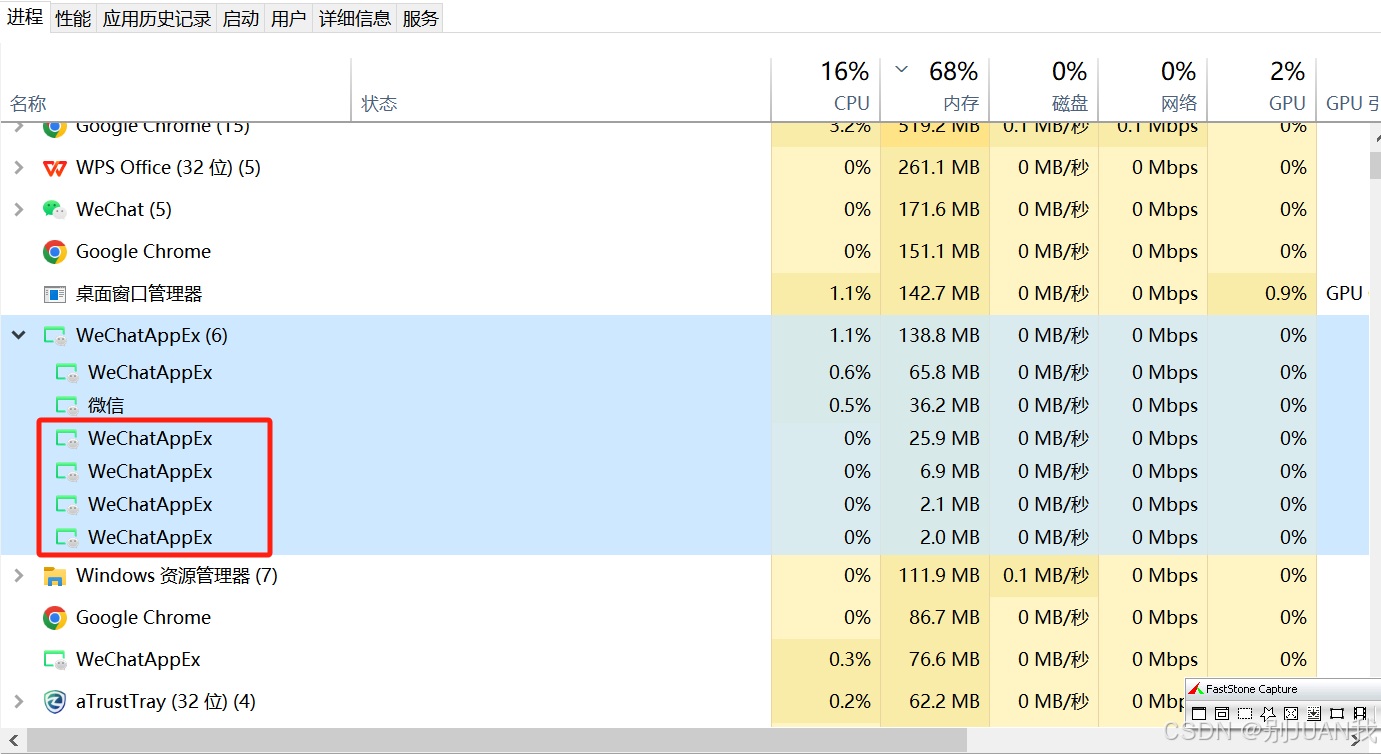Screen dimensions: 1381x754
Task: Click the Chrome icon in the 86.7 MB row
Action: click(55, 618)
